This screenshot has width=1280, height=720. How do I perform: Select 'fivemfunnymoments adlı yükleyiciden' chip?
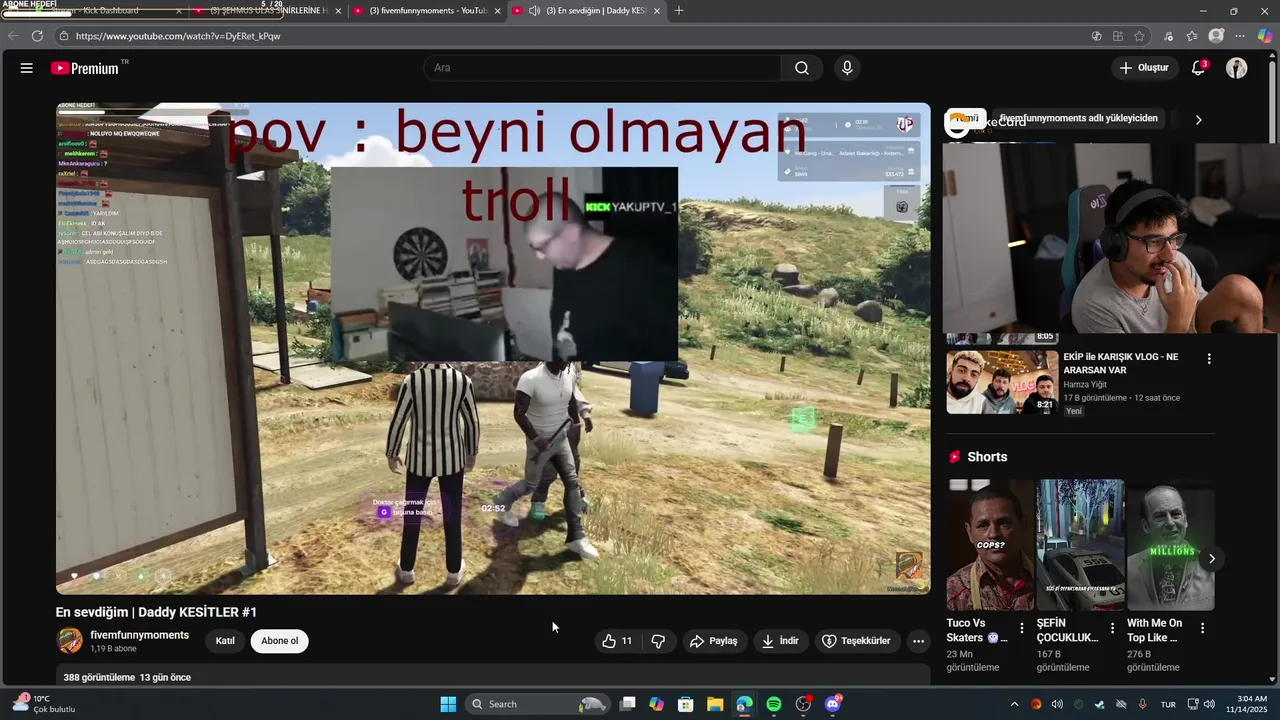tap(1079, 118)
